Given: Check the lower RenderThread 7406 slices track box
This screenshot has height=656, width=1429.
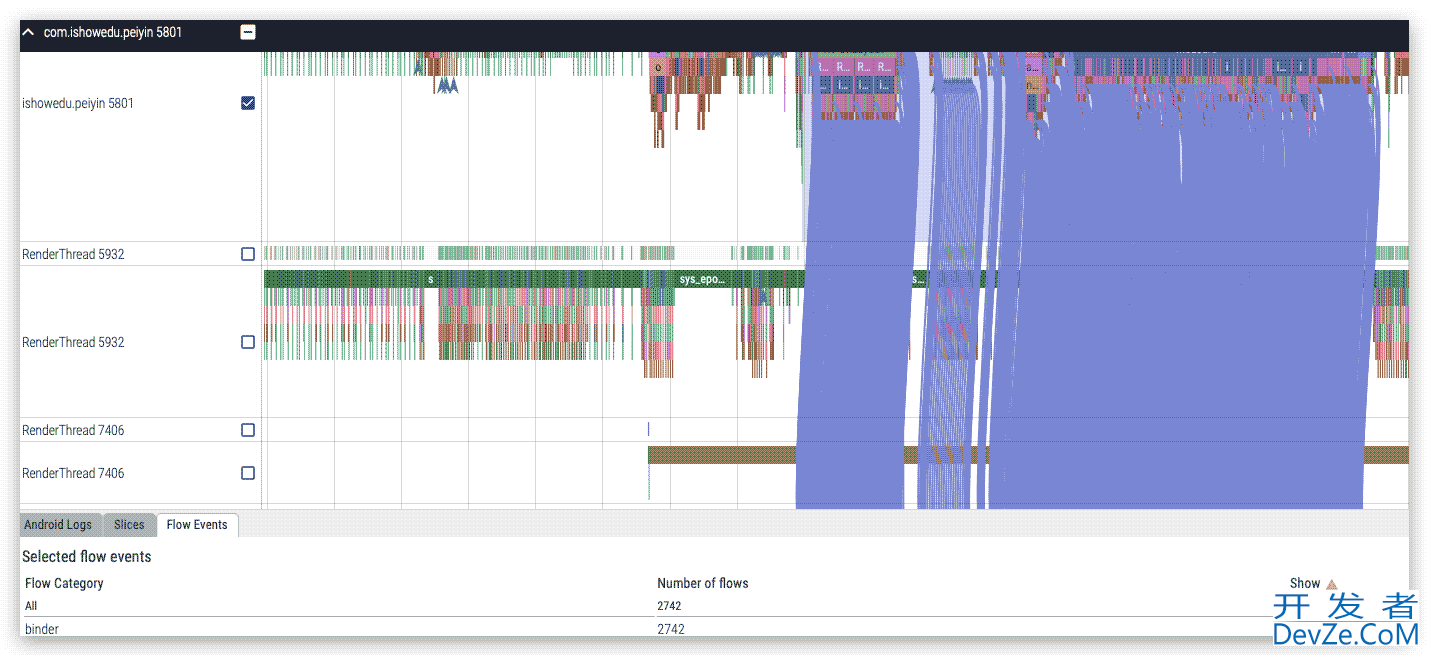Looking at the screenshot, I should tap(248, 473).
